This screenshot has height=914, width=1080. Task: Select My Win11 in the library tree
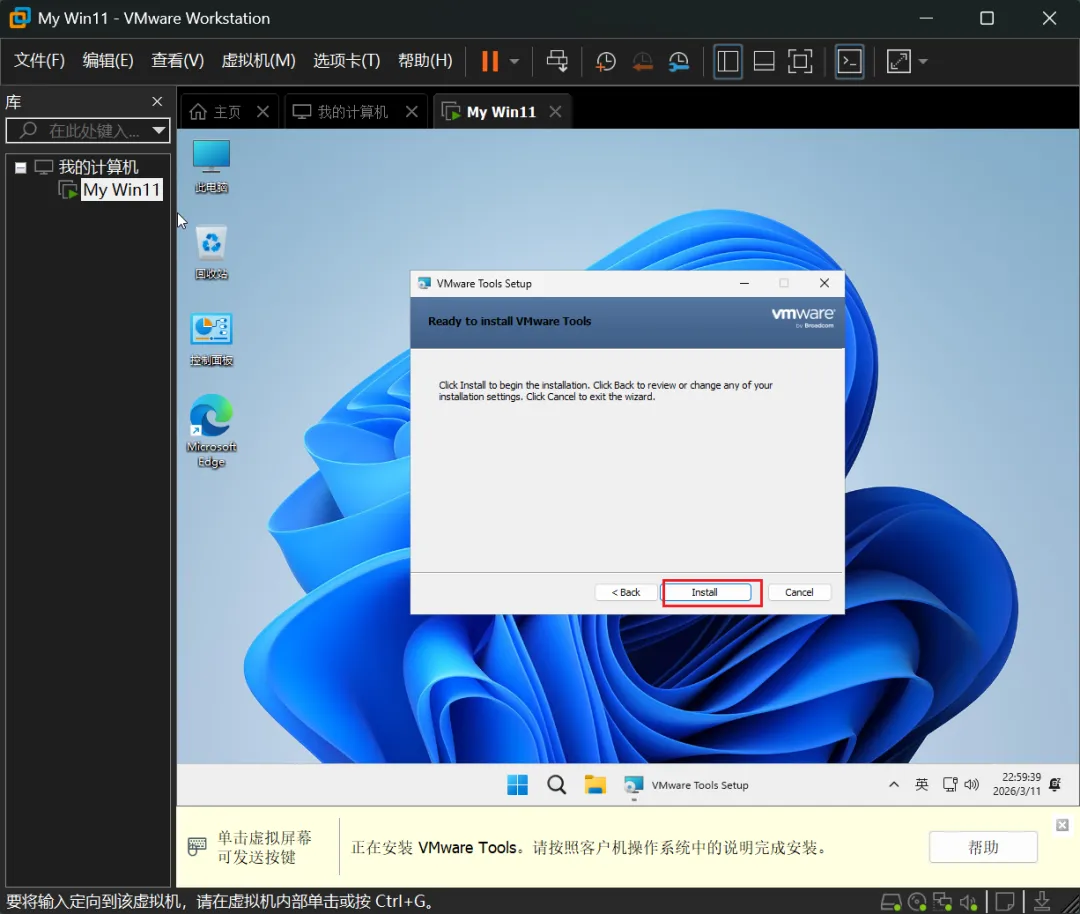(121, 189)
